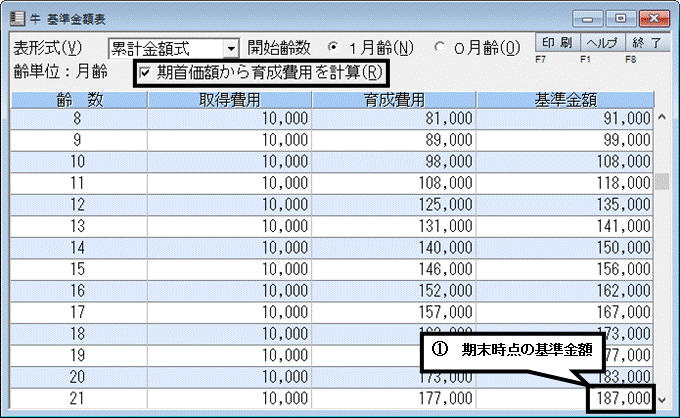Screen dimensions: 680x418
Task: Select the 齢数 cell 16
Action: click(79, 291)
